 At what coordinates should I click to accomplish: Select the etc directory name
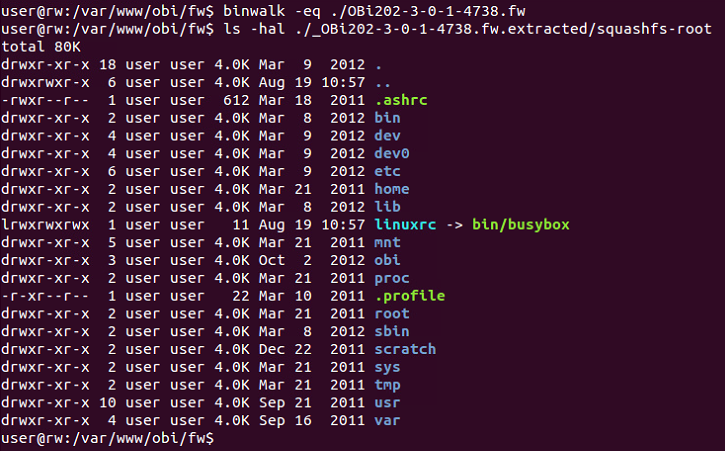pos(387,171)
